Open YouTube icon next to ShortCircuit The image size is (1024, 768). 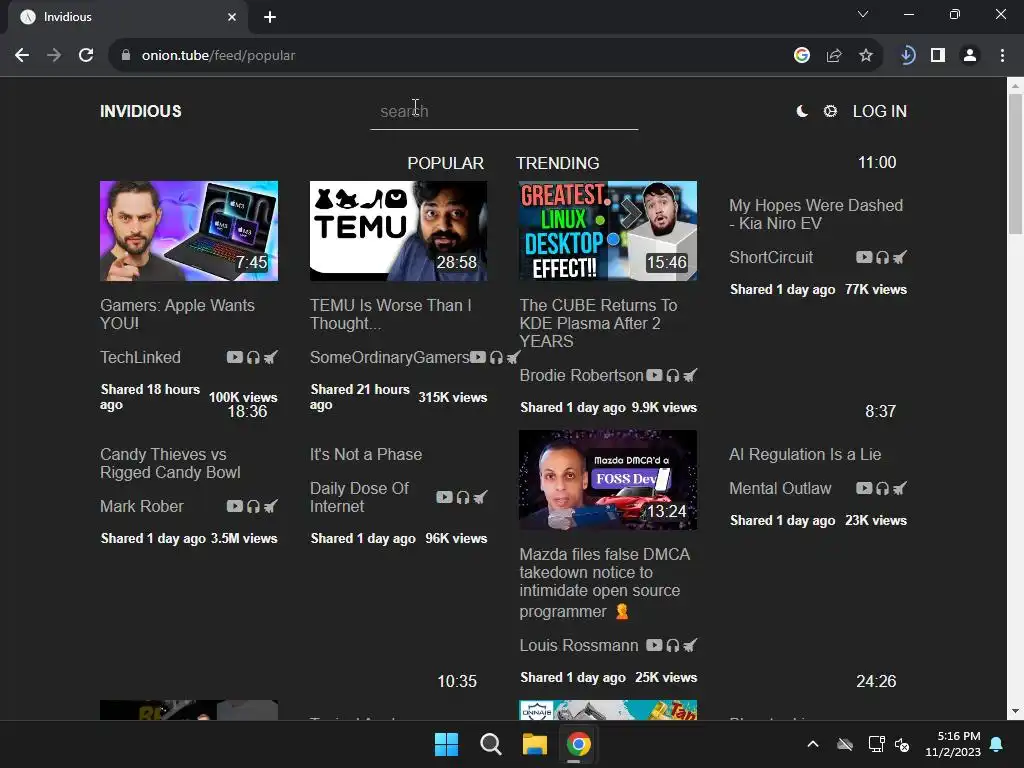click(x=864, y=257)
